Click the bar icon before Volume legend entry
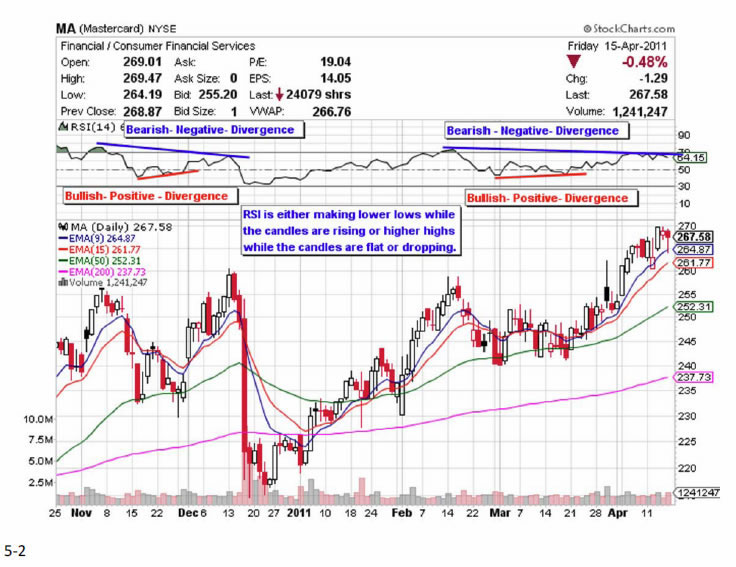This screenshot has height=567, width=736. point(63,283)
